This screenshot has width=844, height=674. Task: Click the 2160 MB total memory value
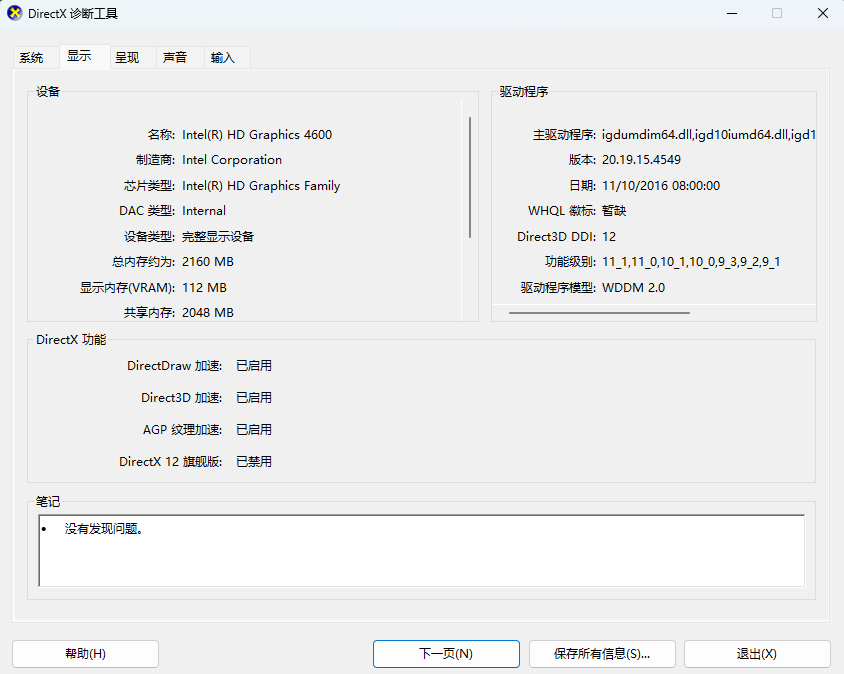click(x=208, y=262)
